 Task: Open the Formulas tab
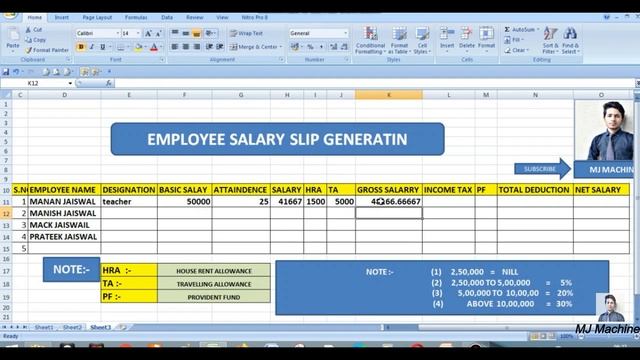tap(136, 18)
